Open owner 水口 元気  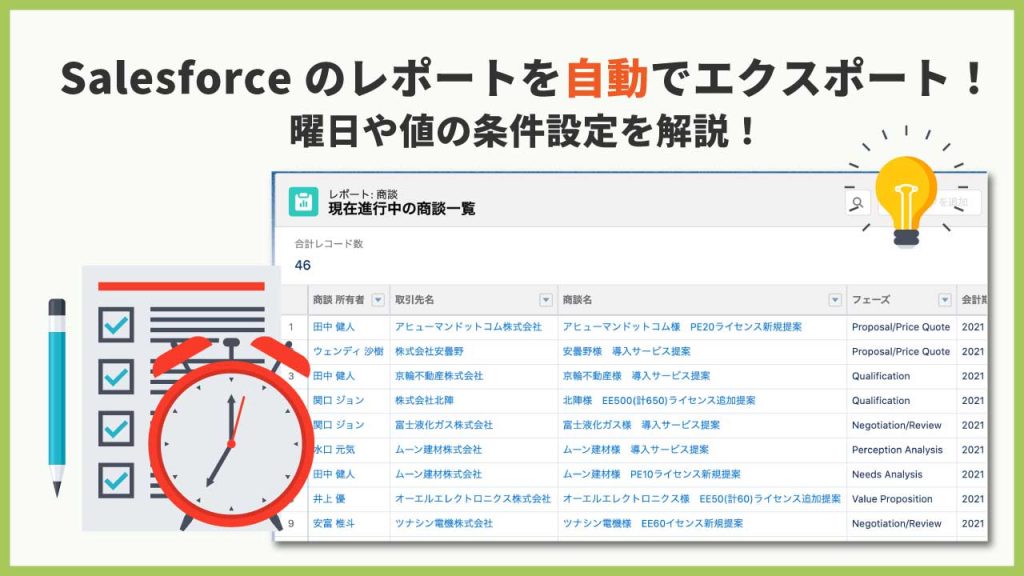334,450
